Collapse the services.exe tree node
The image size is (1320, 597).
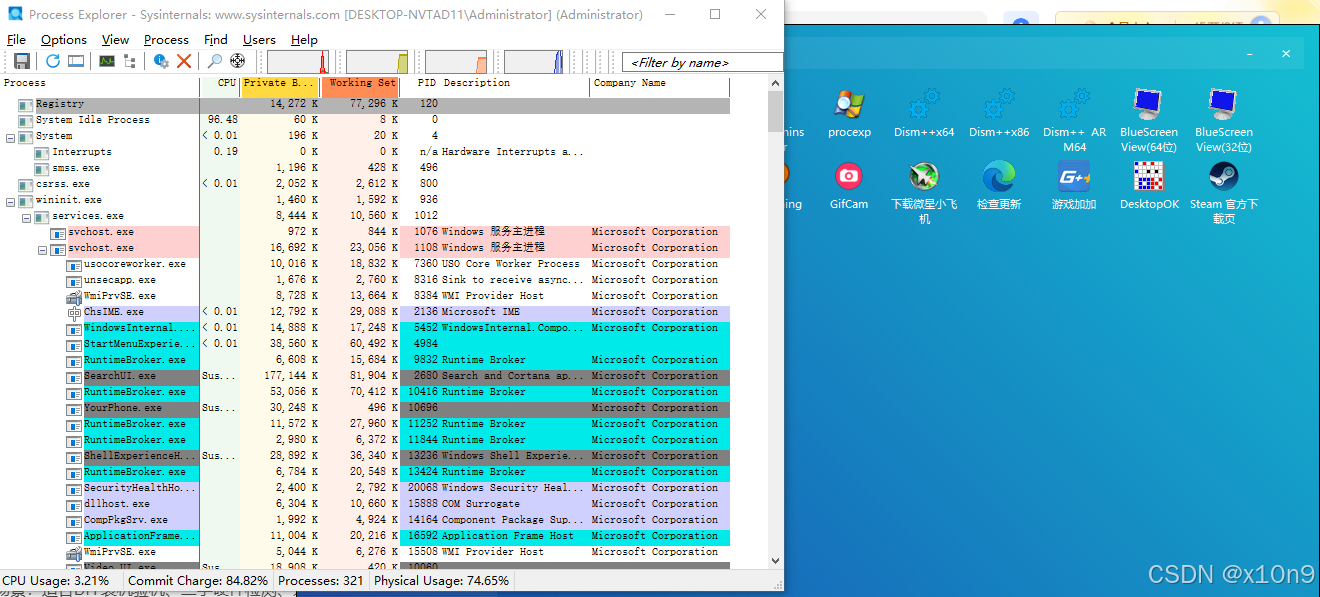[26, 216]
